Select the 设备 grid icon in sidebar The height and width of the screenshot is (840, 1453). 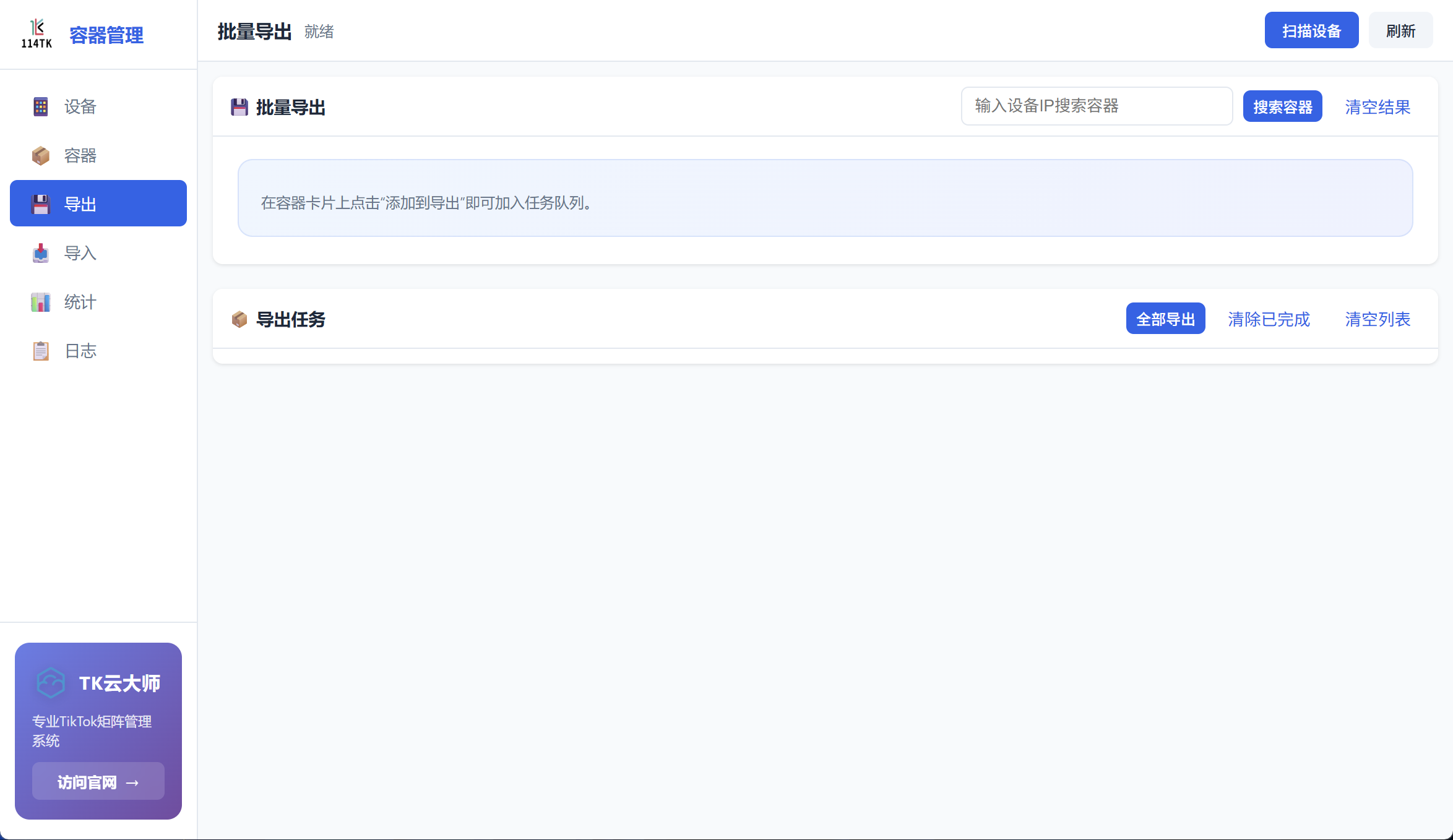pos(40,106)
